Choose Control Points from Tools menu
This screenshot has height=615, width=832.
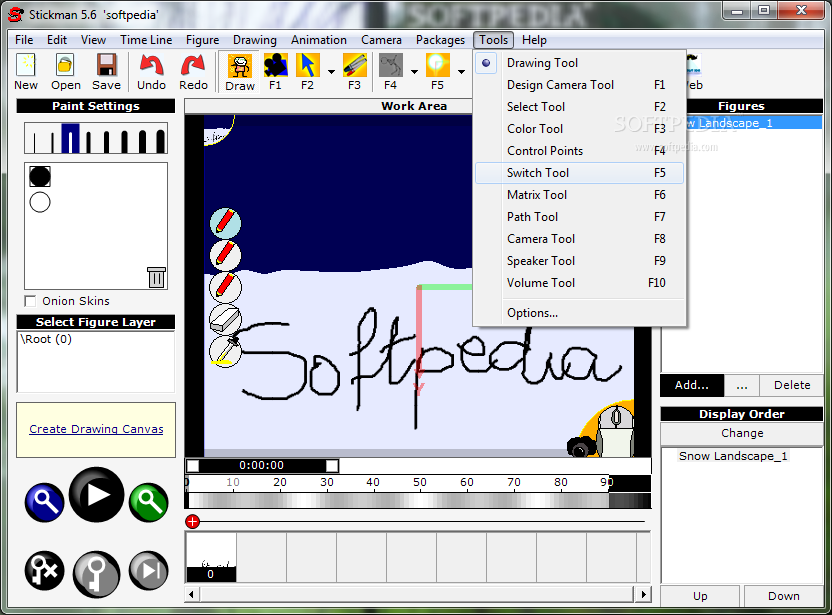(579, 151)
